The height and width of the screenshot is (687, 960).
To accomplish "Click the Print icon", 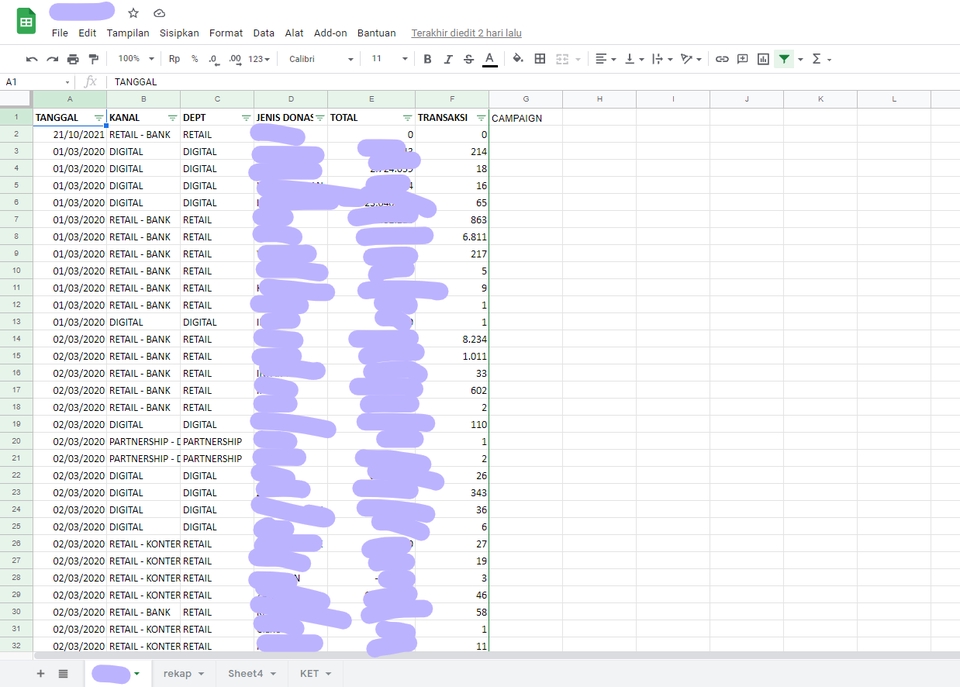I will pos(73,59).
